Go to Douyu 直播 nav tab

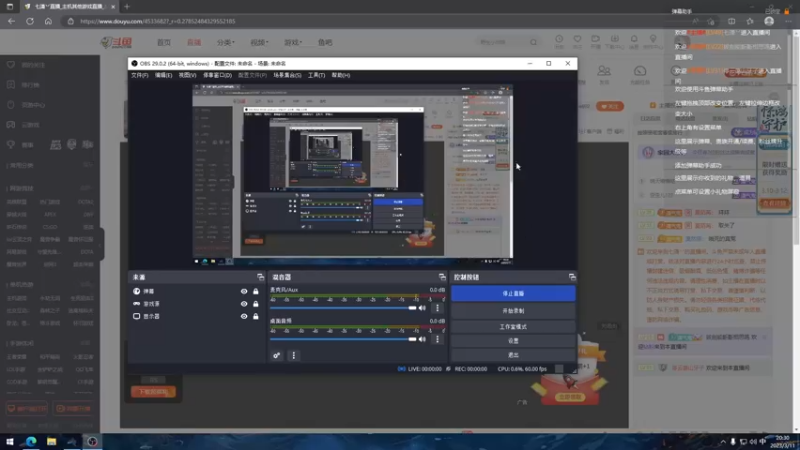click(194, 42)
